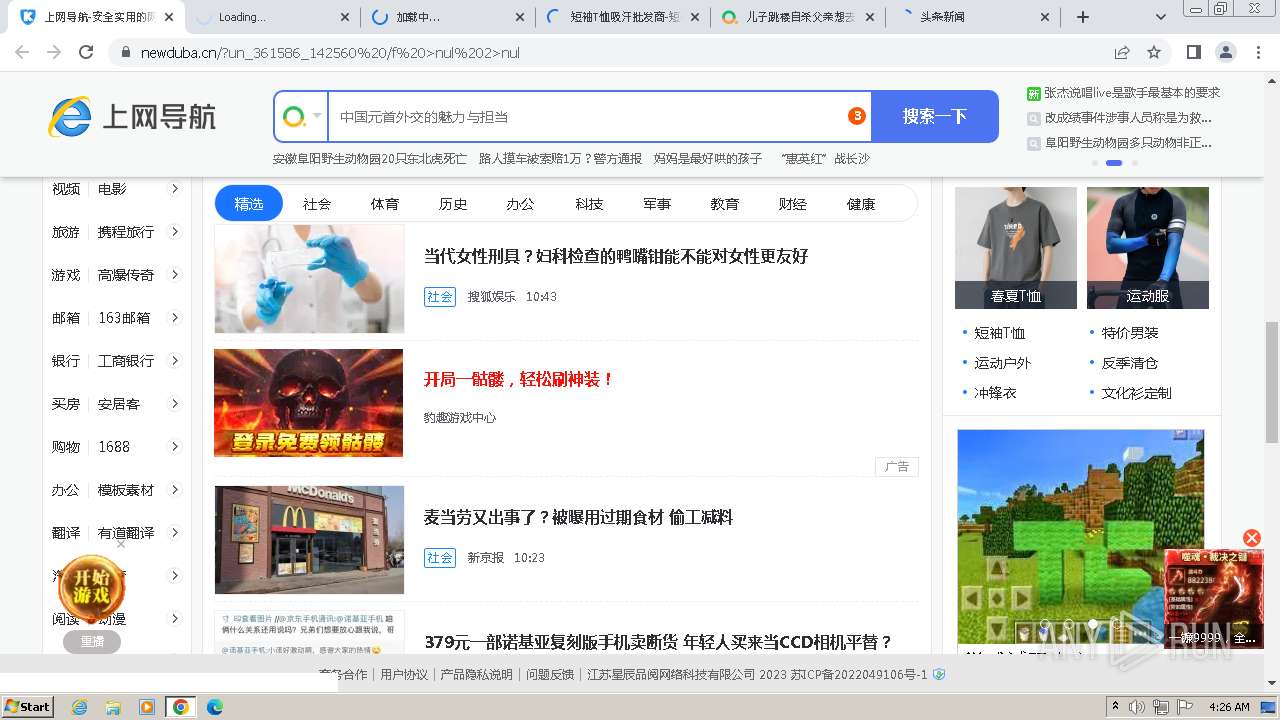Open the 当代女性刑具 article headline
1280x720 pixels.
pyautogui.click(x=616, y=256)
